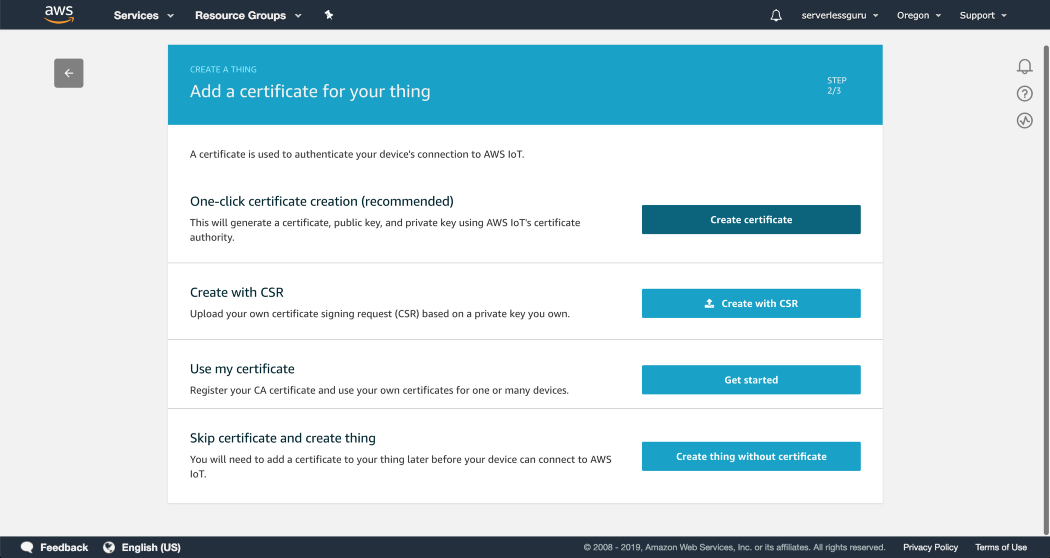The image size is (1050, 558).
Task: Click the language globe icon
Action: 108,547
